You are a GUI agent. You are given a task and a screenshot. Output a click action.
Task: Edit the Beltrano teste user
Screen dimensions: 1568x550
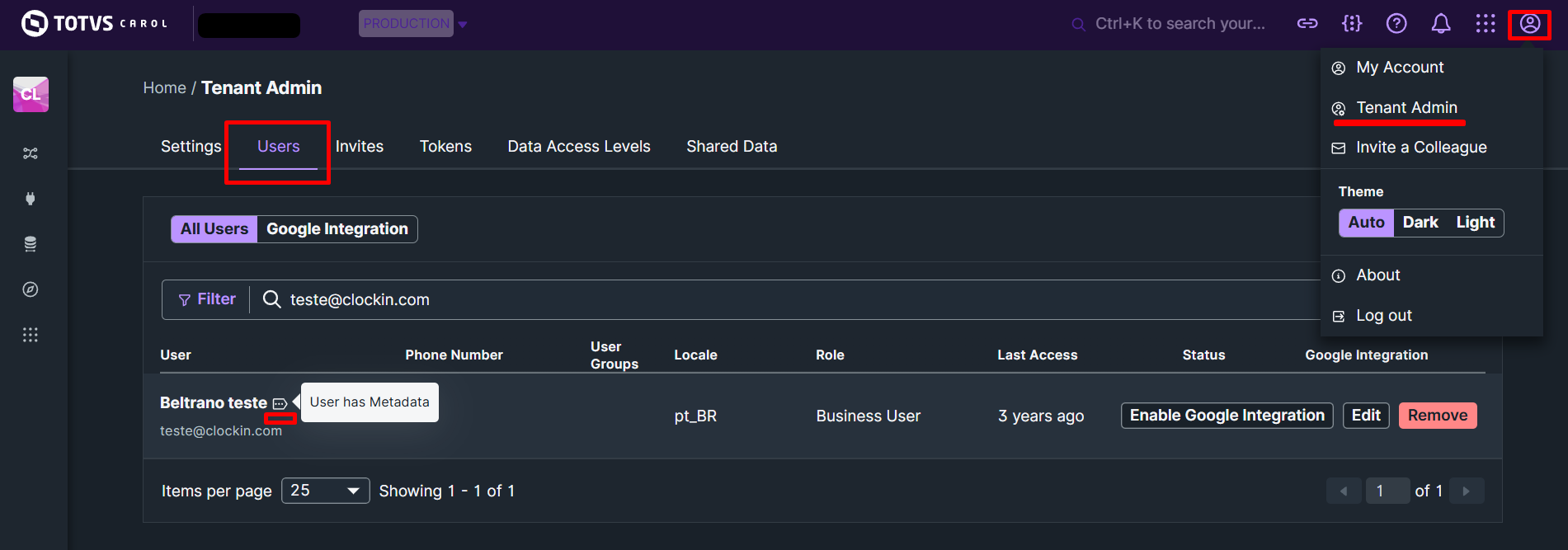coord(1366,416)
